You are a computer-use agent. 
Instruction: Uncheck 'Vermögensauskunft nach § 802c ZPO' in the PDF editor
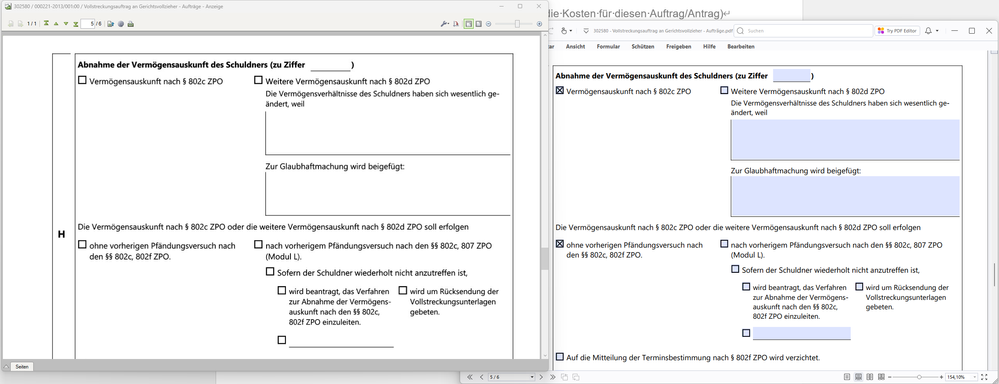pyautogui.click(x=560, y=91)
